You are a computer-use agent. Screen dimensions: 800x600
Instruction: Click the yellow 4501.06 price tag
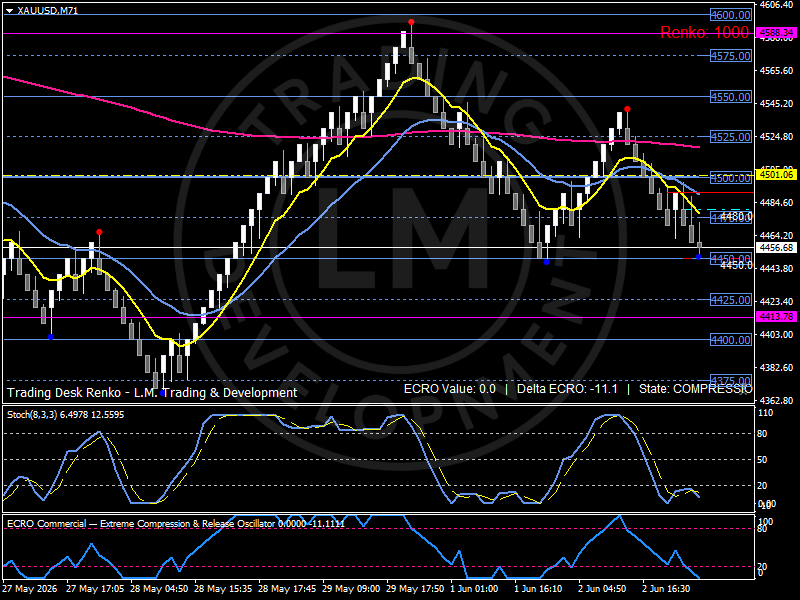777,175
